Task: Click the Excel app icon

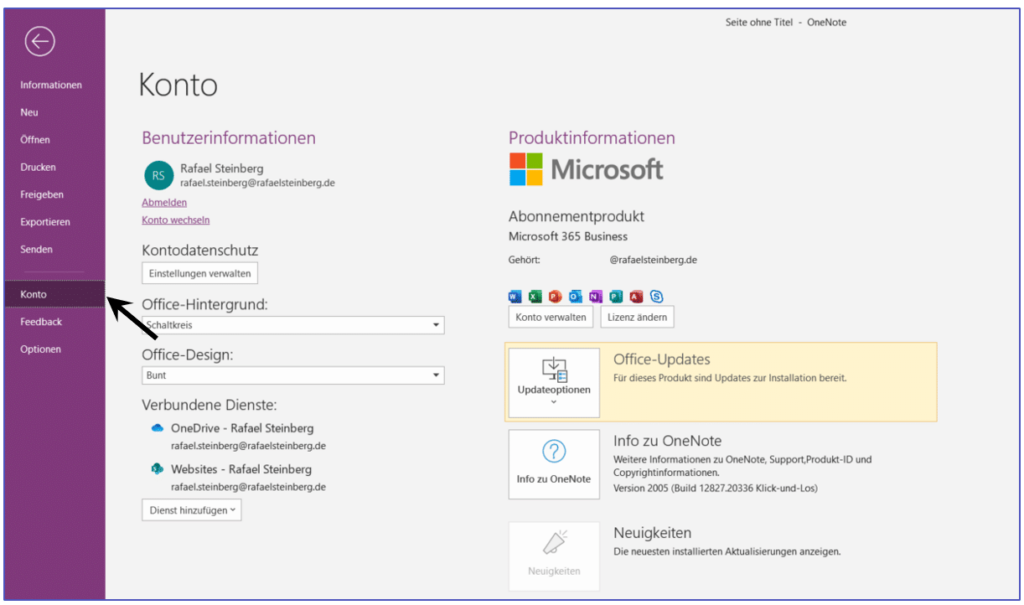Action: coord(535,297)
